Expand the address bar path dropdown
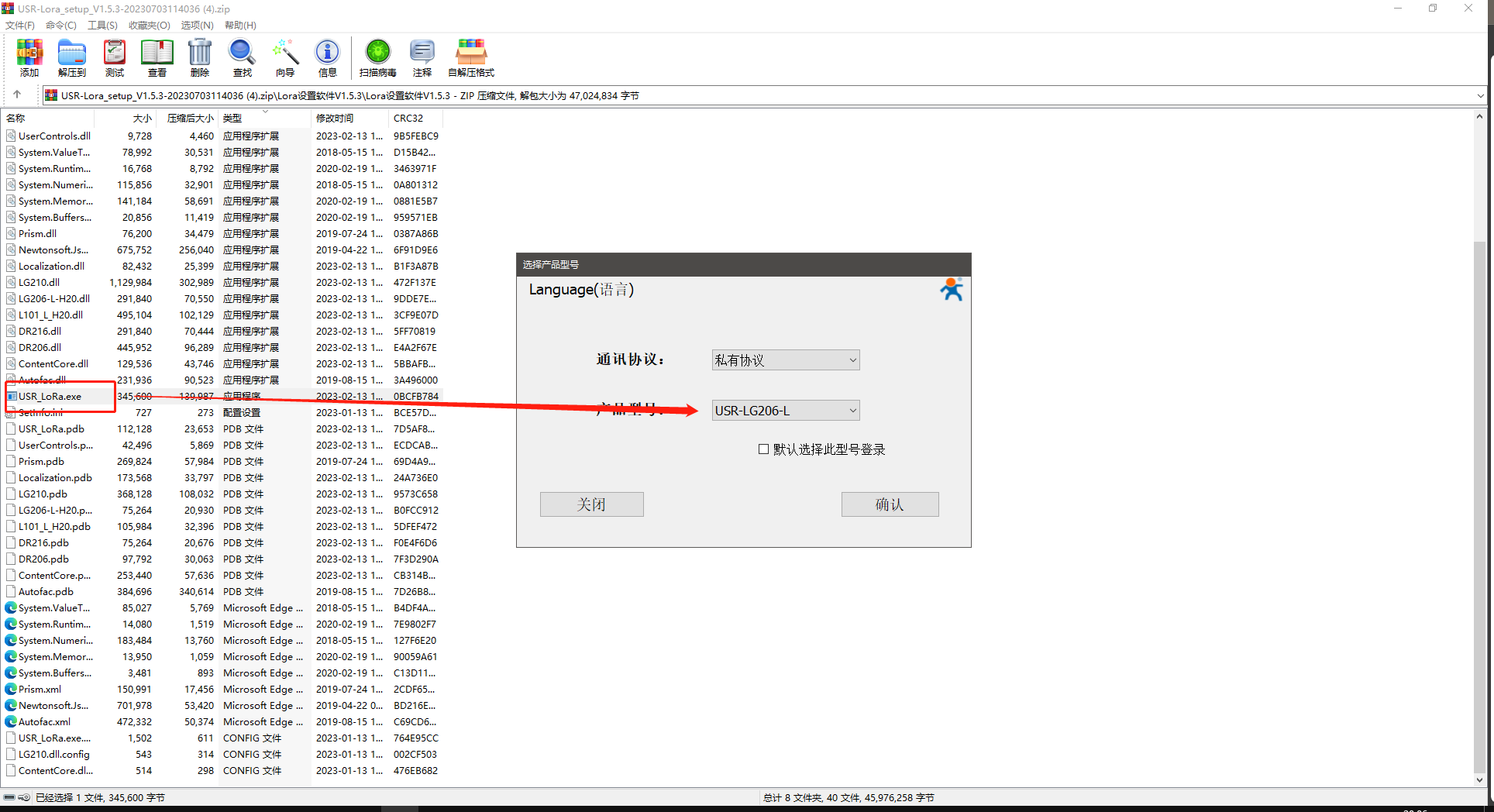Screen dimensions: 1494x812 1480,95
